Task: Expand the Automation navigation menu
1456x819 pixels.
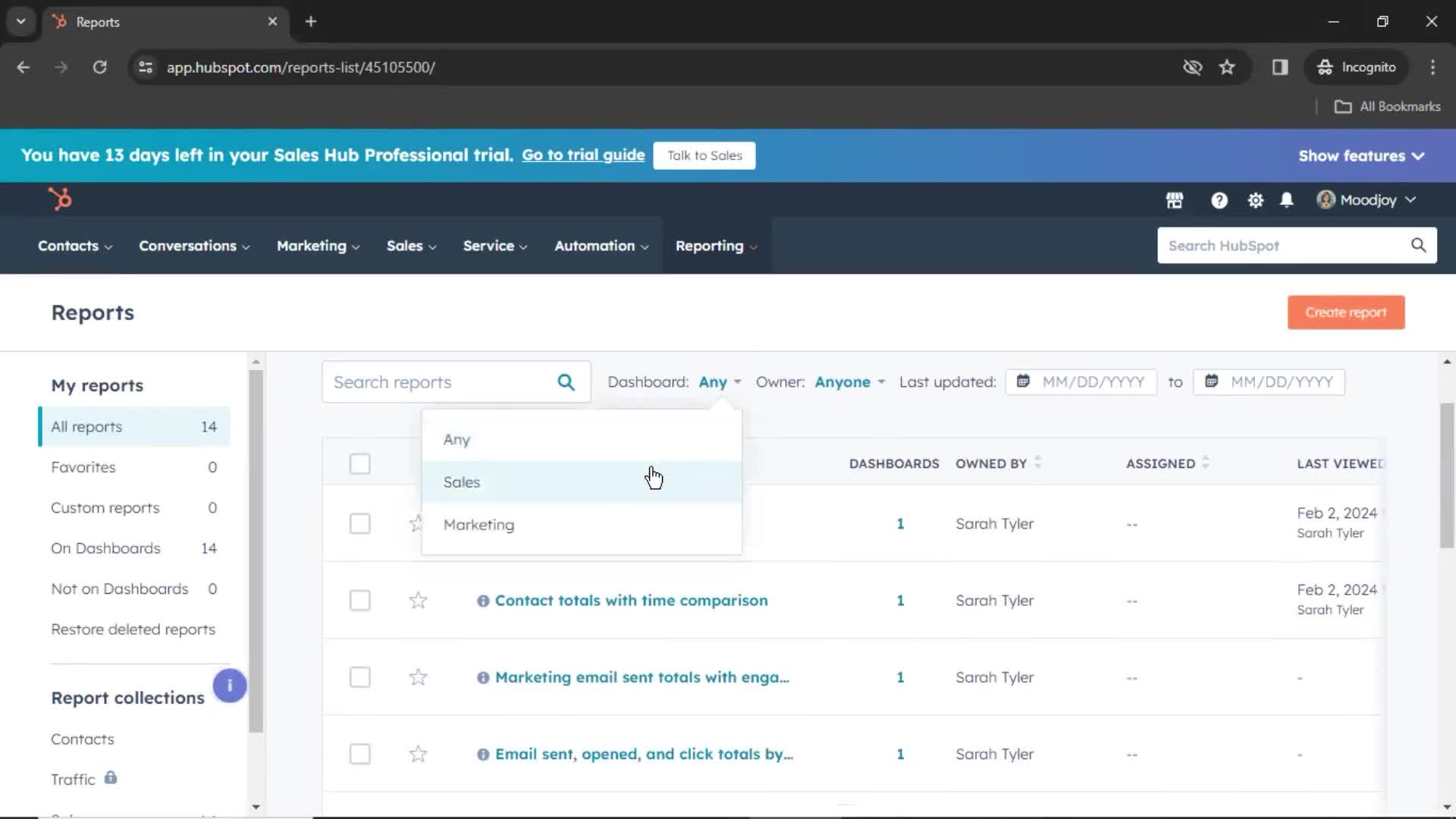Action: (x=601, y=246)
